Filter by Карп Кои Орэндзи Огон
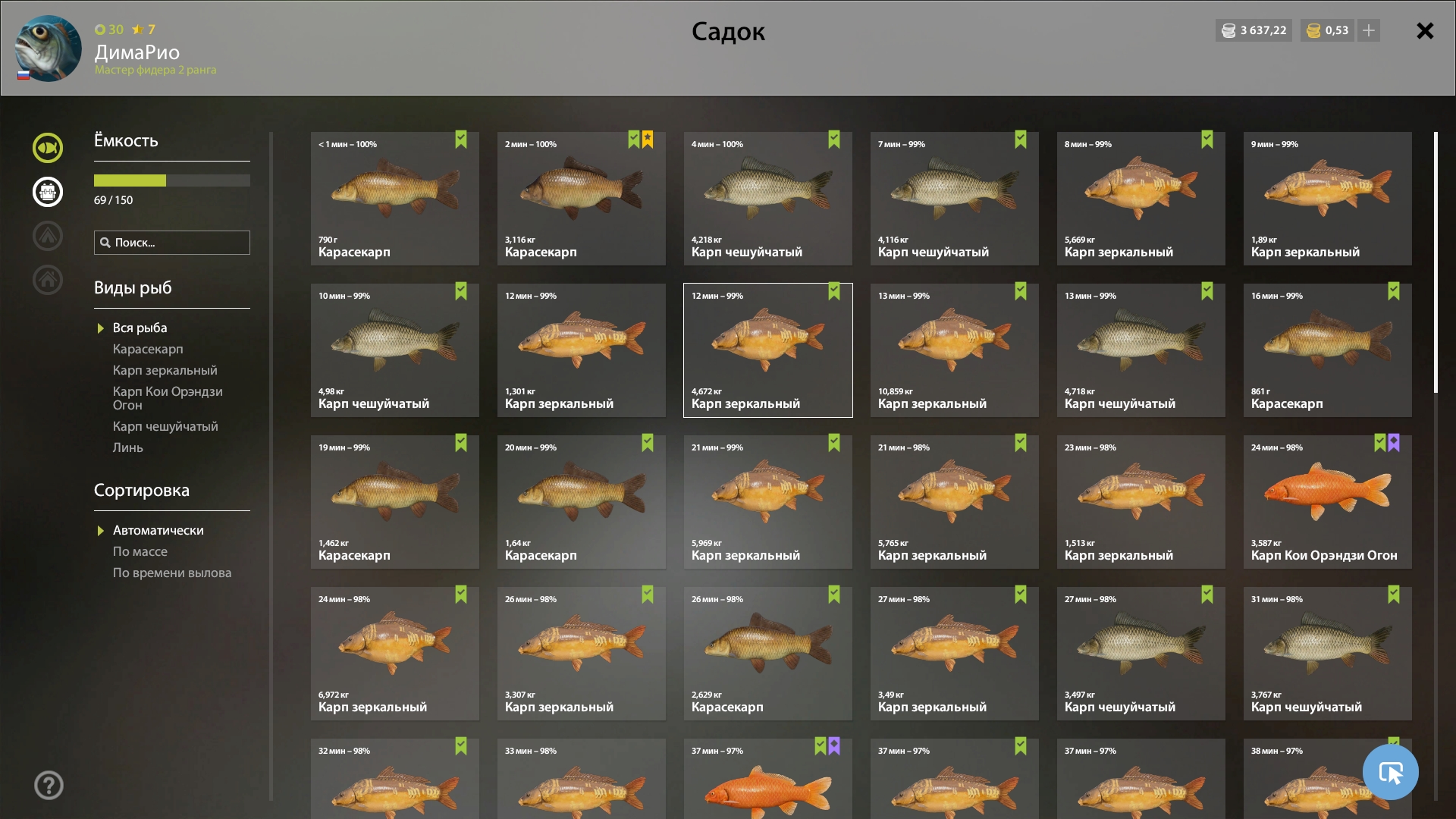 click(168, 398)
